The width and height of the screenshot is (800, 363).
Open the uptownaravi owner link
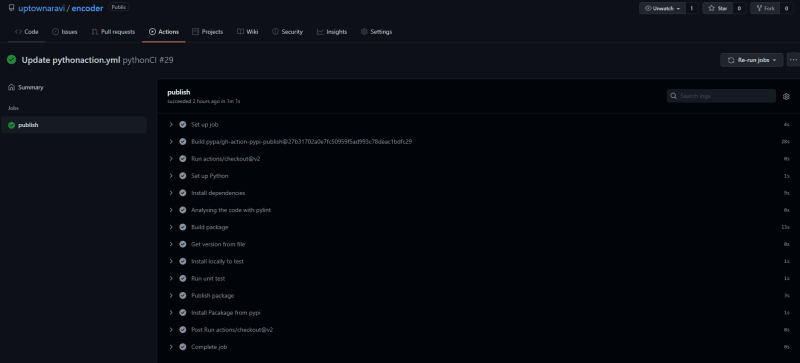(41, 8)
